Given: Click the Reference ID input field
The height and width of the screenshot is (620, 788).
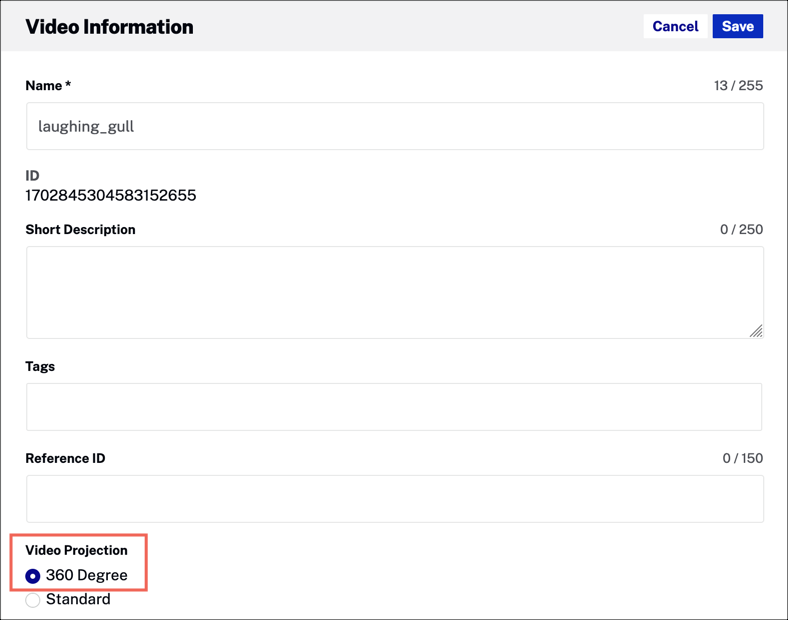Looking at the screenshot, I should pyautogui.click(x=394, y=498).
